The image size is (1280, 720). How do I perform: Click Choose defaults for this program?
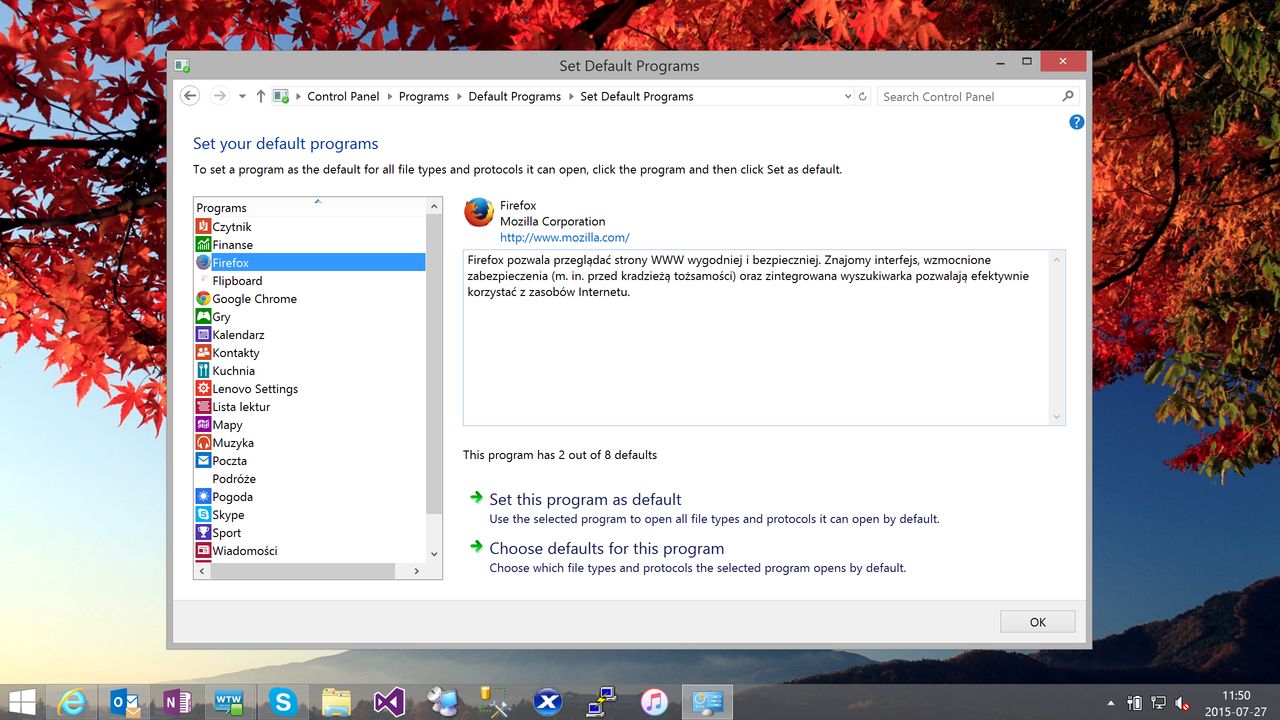click(x=606, y=548)
